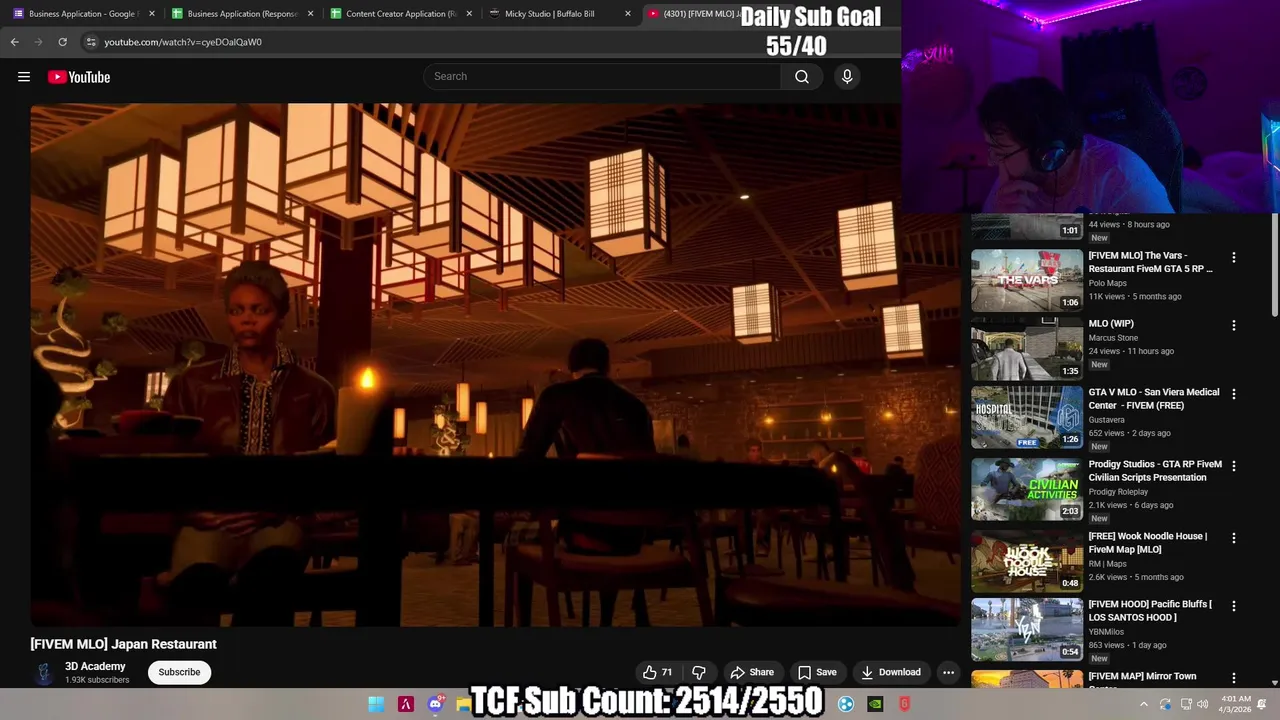Viewport: 1280px width, 720px height.
Task: Share the video
Action: (x=752, y=672)
